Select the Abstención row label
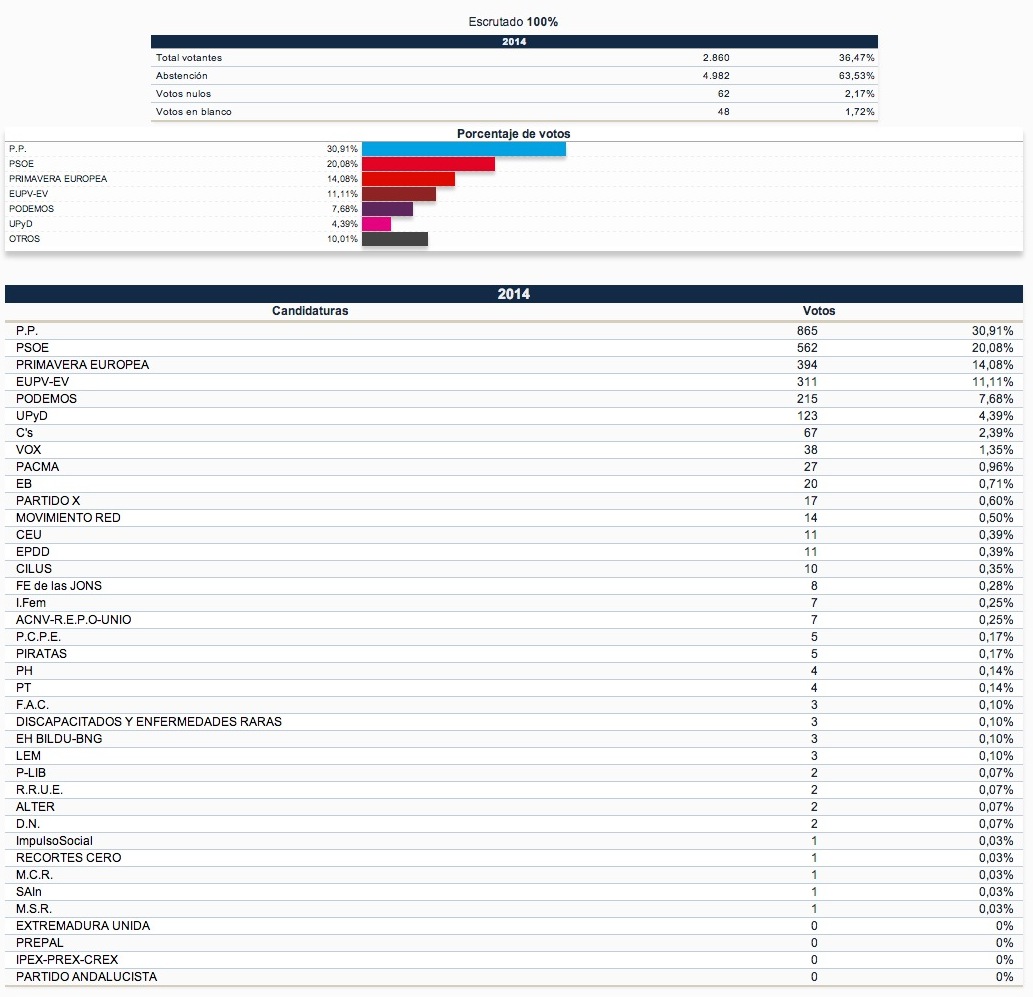This screenshot has width=1033, height=997. coord(182,76)
